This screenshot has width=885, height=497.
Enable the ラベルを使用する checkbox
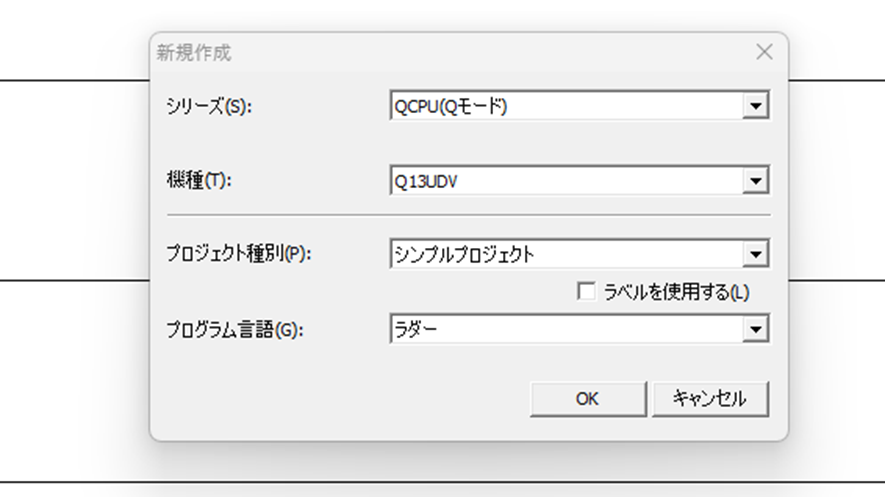(587, 292)
